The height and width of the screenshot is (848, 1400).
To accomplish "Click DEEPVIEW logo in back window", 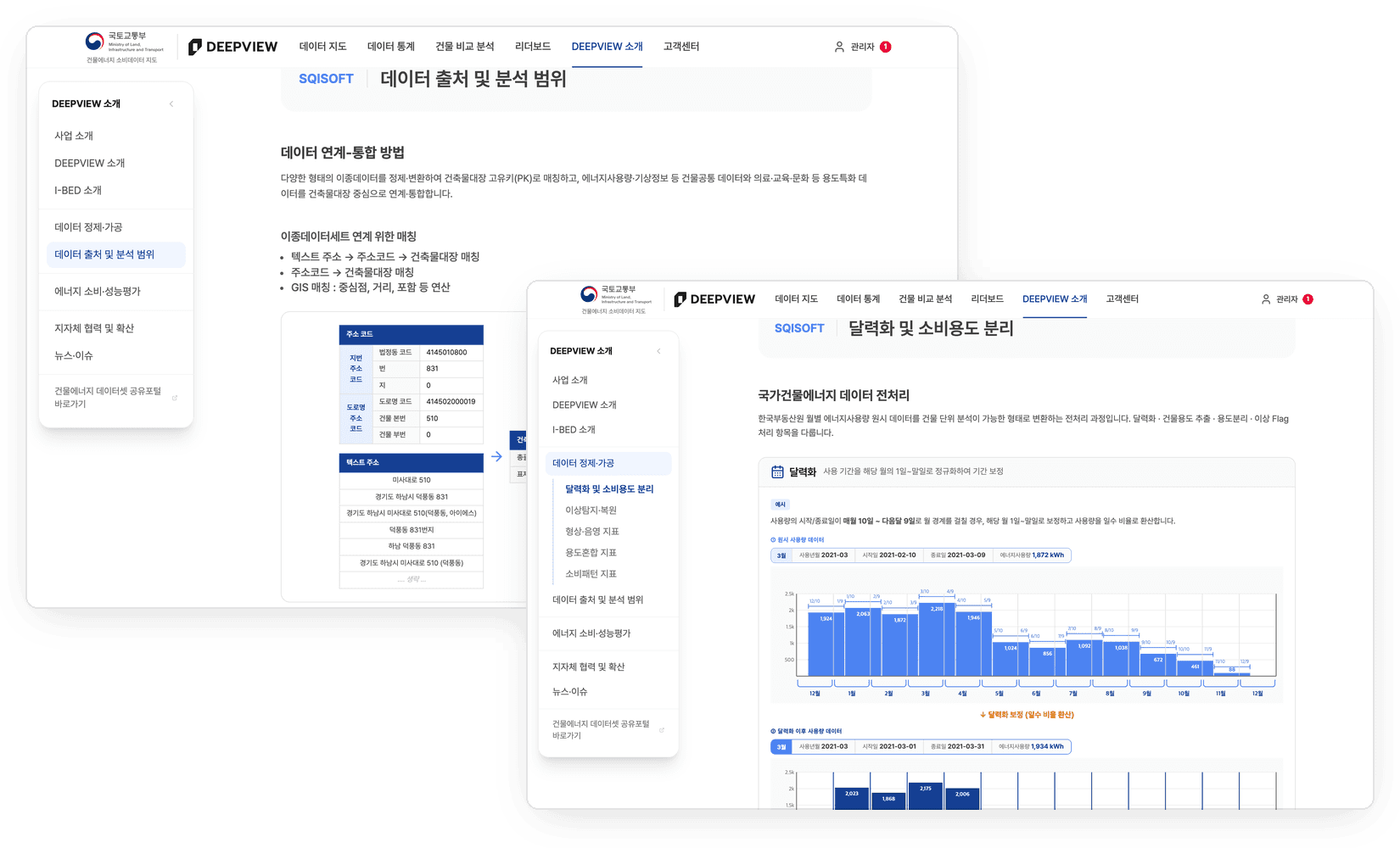I will click(x=233, y=47).
